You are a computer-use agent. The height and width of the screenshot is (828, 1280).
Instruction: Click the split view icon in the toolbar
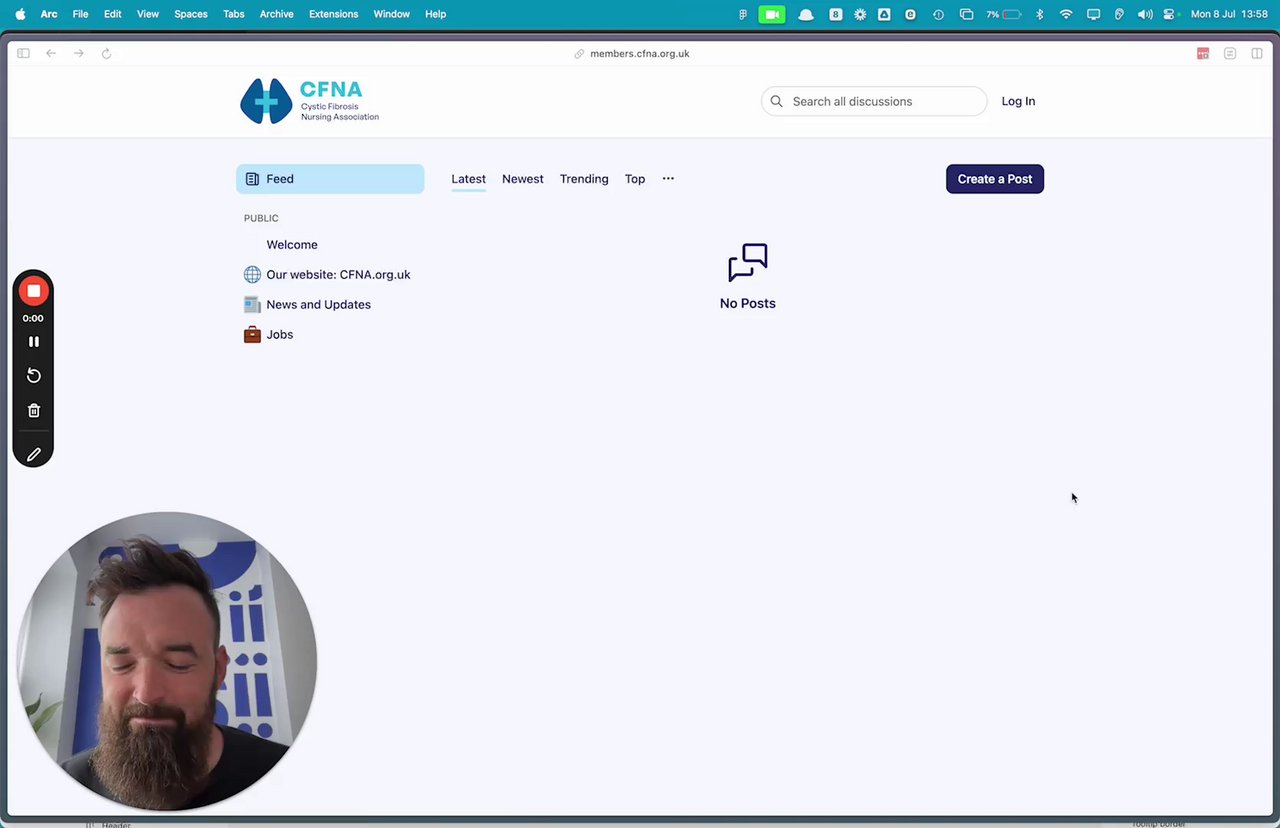1257,54
